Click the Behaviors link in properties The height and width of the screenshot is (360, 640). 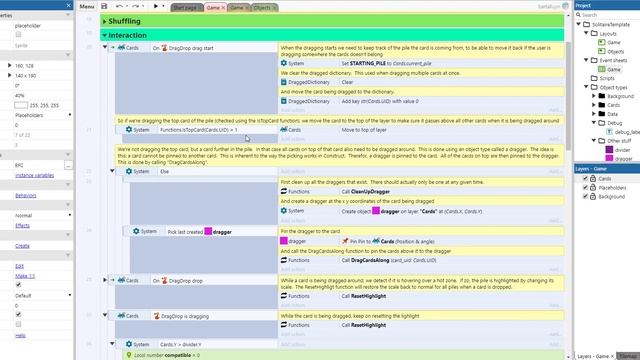click(x=26, y=196)
